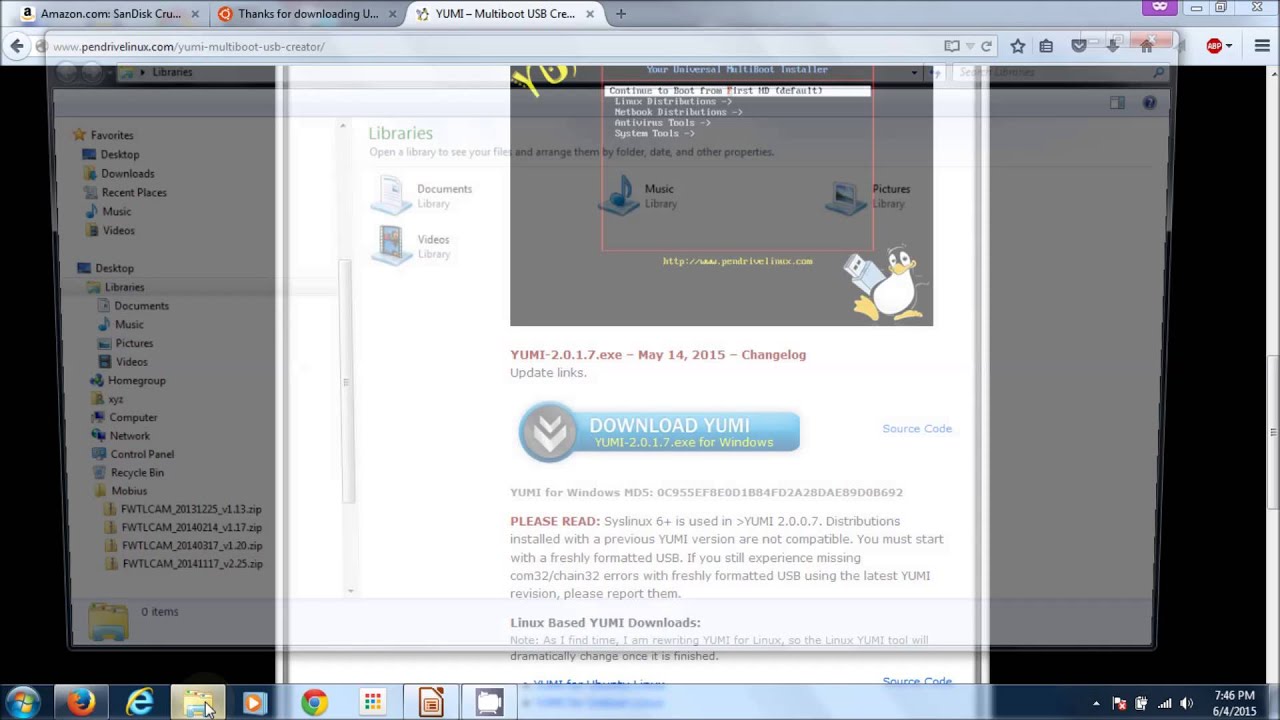The height and width of the screenshot is (720, 1280).
Task: Select Network in the navigation tree
Action: click(x=129, y=436)
